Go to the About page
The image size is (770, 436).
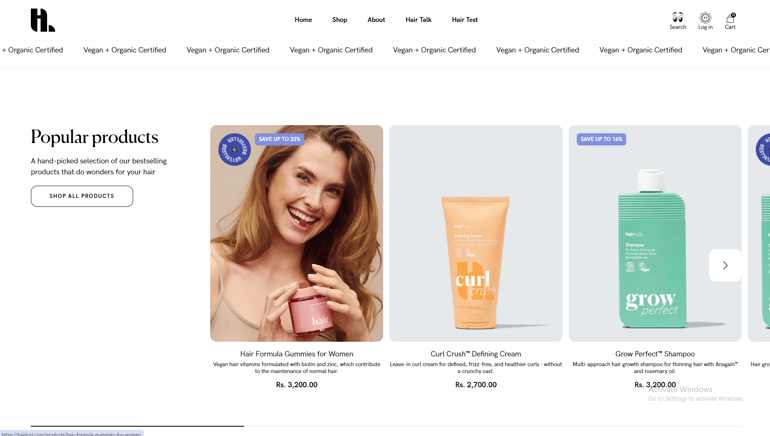coord(376,20)
